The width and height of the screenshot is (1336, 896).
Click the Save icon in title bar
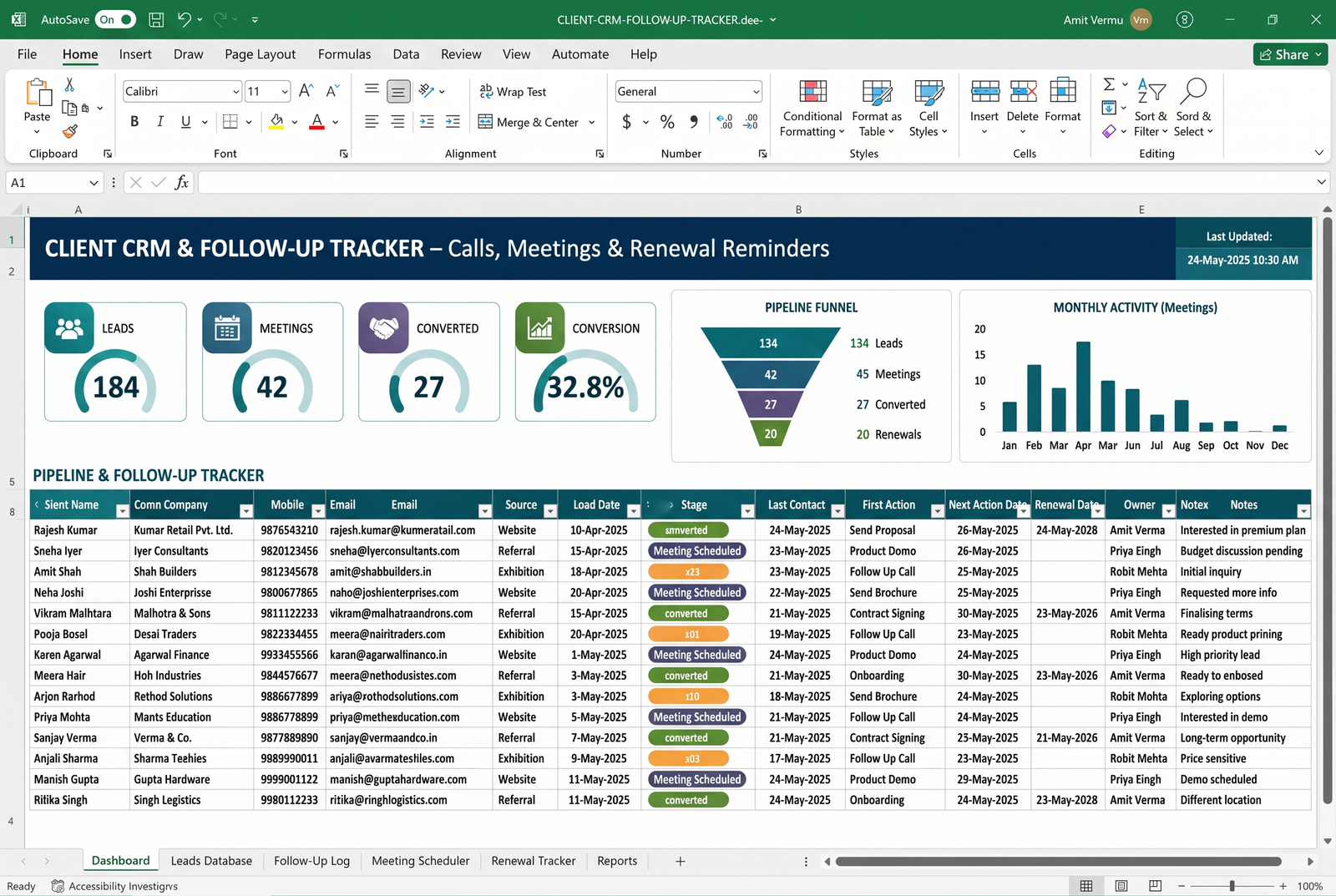(x=156, y=19)
